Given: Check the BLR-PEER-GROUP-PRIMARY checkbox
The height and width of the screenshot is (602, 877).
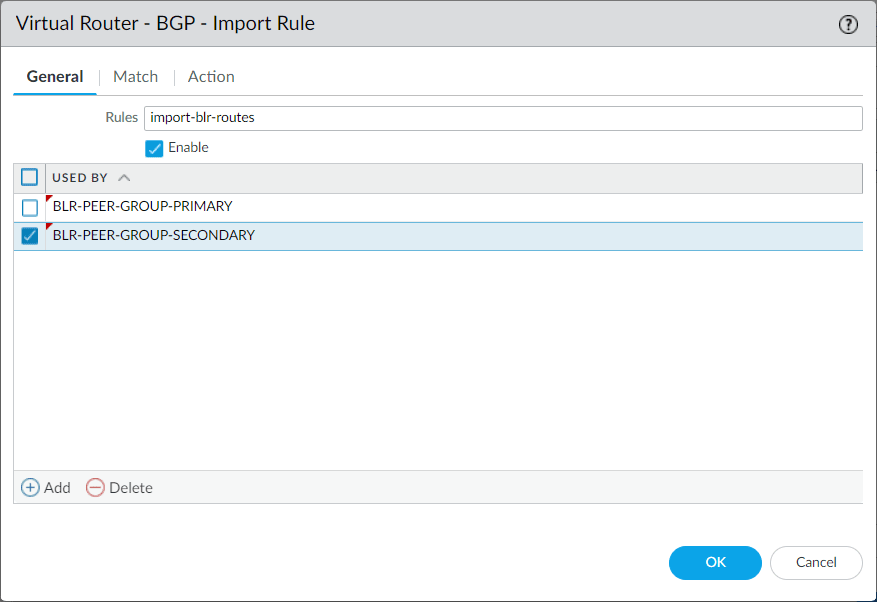Looking at the screenshot, I should [29, 206].
